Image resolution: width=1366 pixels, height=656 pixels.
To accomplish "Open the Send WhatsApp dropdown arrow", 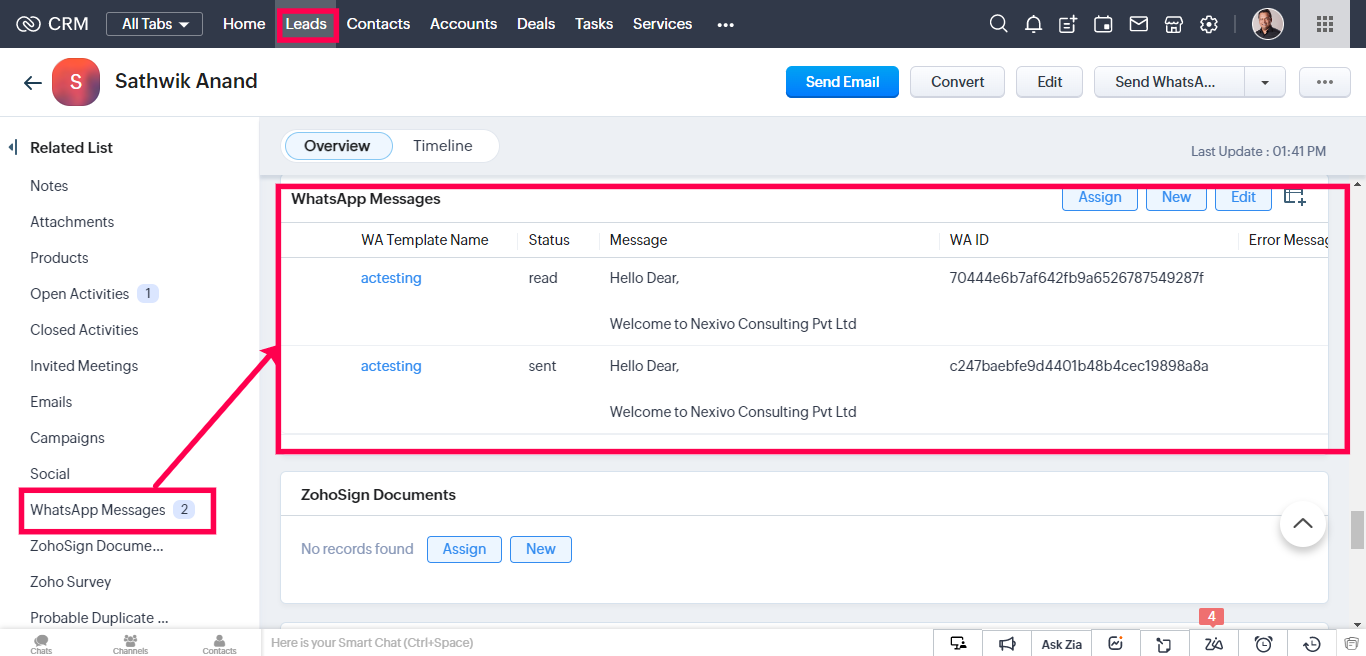I will coord(1265,82).
